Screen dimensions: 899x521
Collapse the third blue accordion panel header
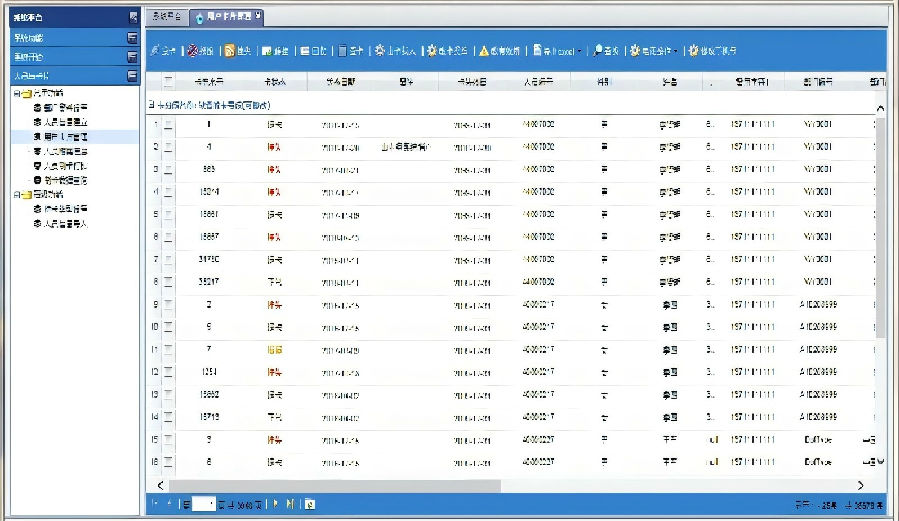click(132, 75)
